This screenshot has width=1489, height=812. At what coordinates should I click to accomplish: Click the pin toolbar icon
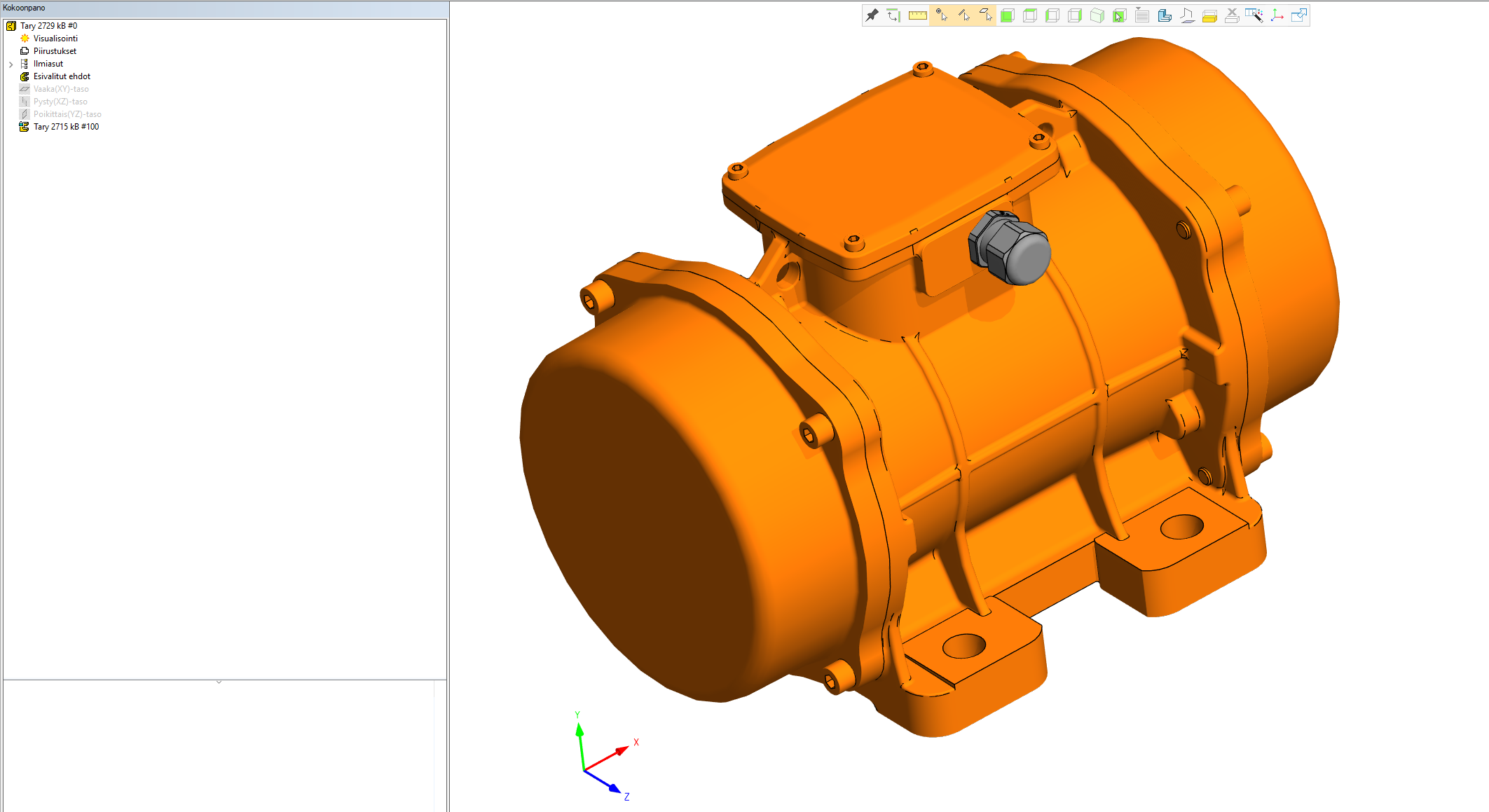tap(872, 15)
